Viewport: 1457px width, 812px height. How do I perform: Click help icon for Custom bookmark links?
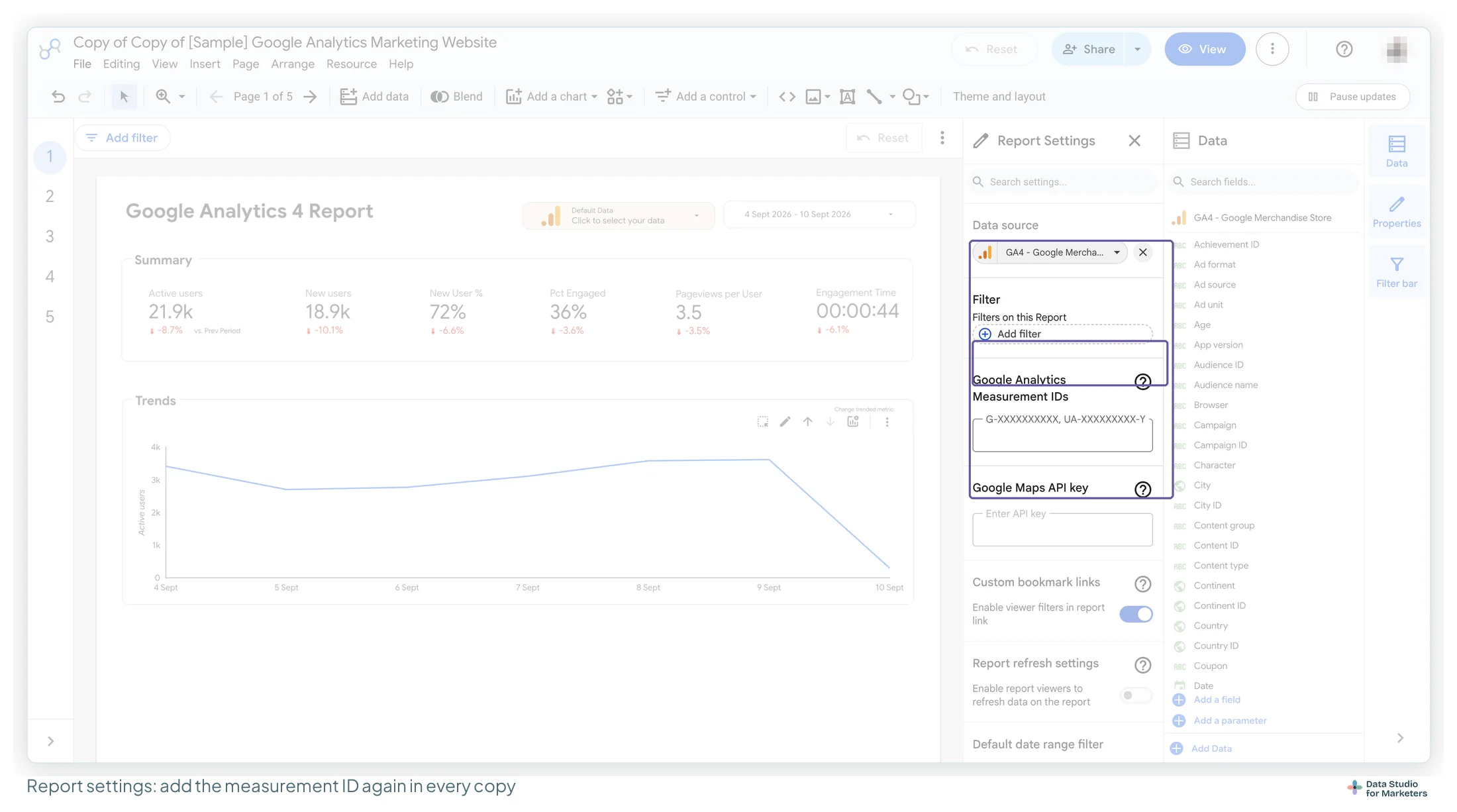coord(1142,584)
